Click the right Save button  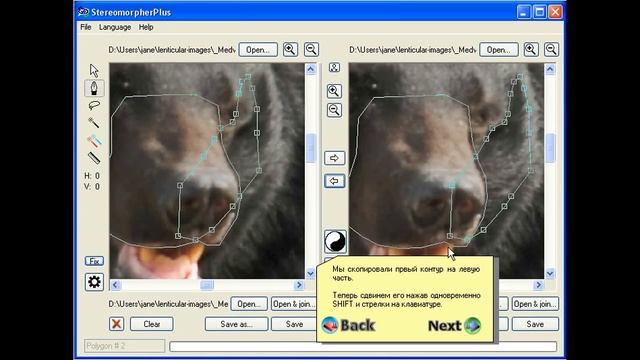point(535,324)
